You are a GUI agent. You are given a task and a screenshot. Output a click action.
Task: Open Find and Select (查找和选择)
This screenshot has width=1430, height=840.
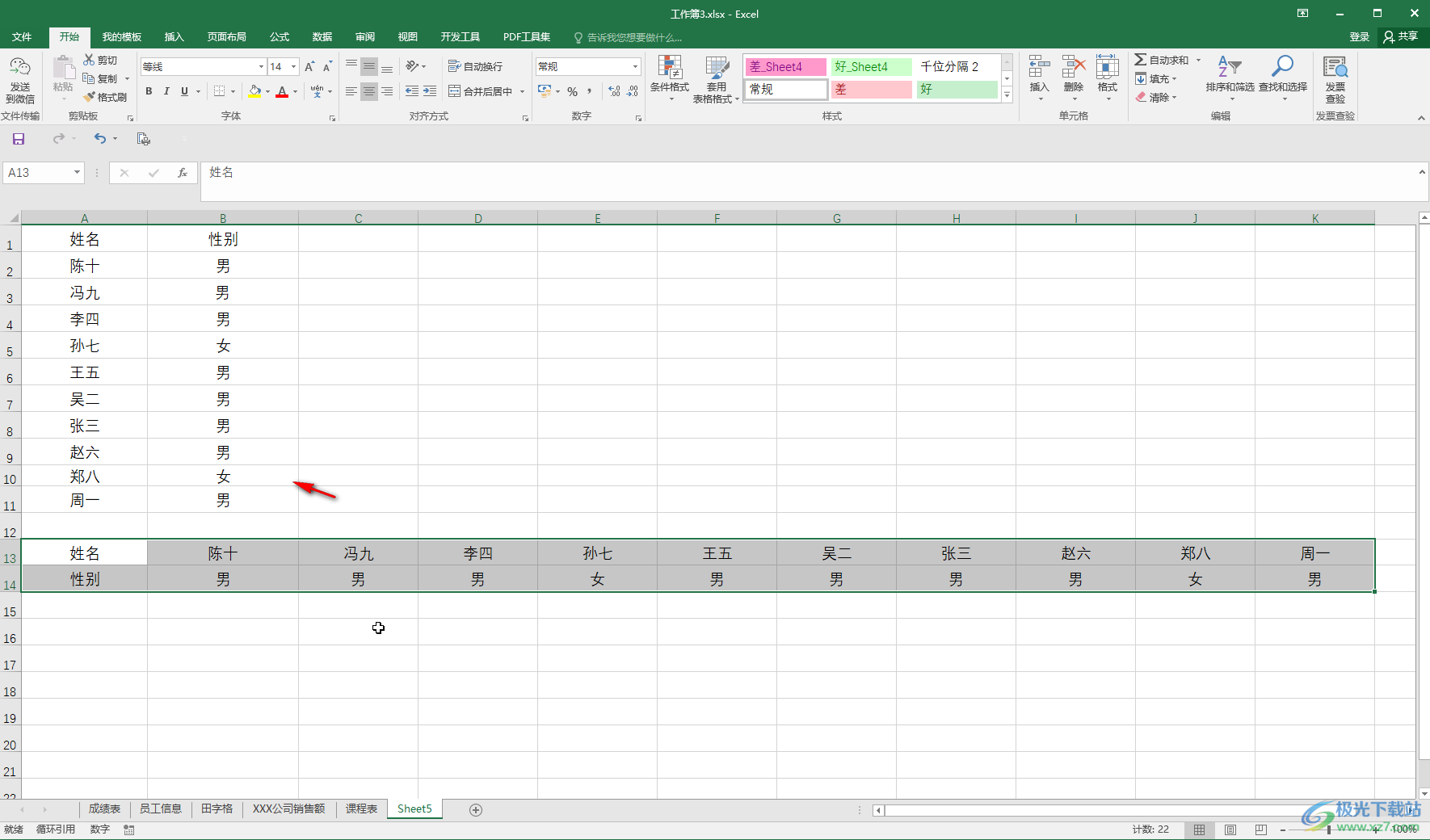pyautogui.click(x=1283, y=78)
